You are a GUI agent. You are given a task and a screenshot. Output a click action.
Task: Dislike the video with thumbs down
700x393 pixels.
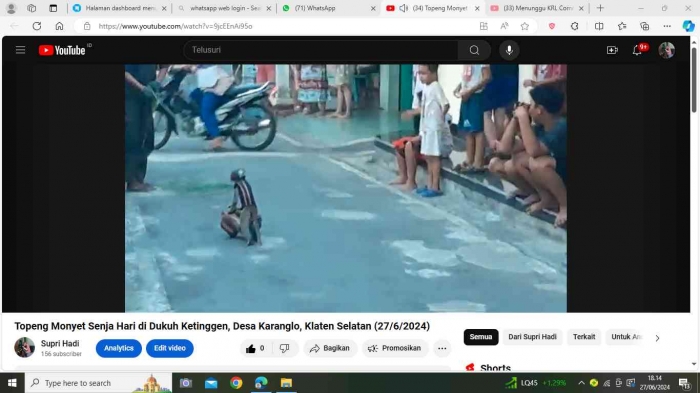click(284, 348)
